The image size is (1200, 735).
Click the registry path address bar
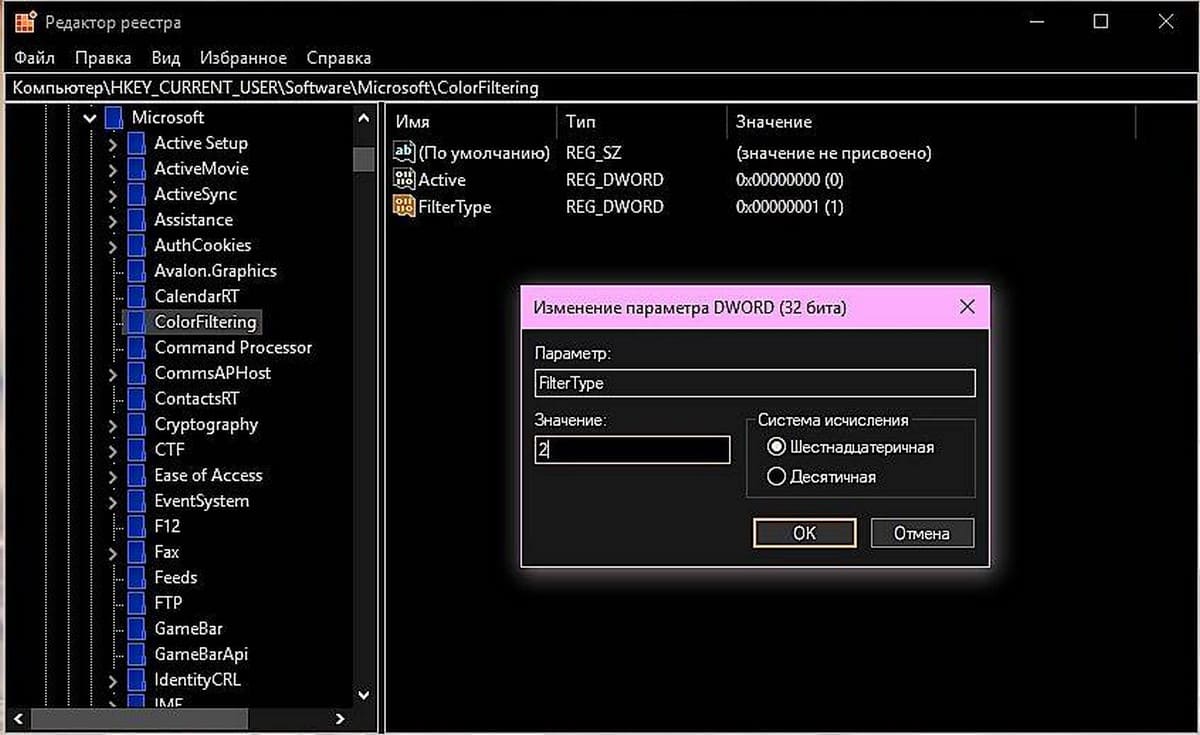(x=598, y=88)
